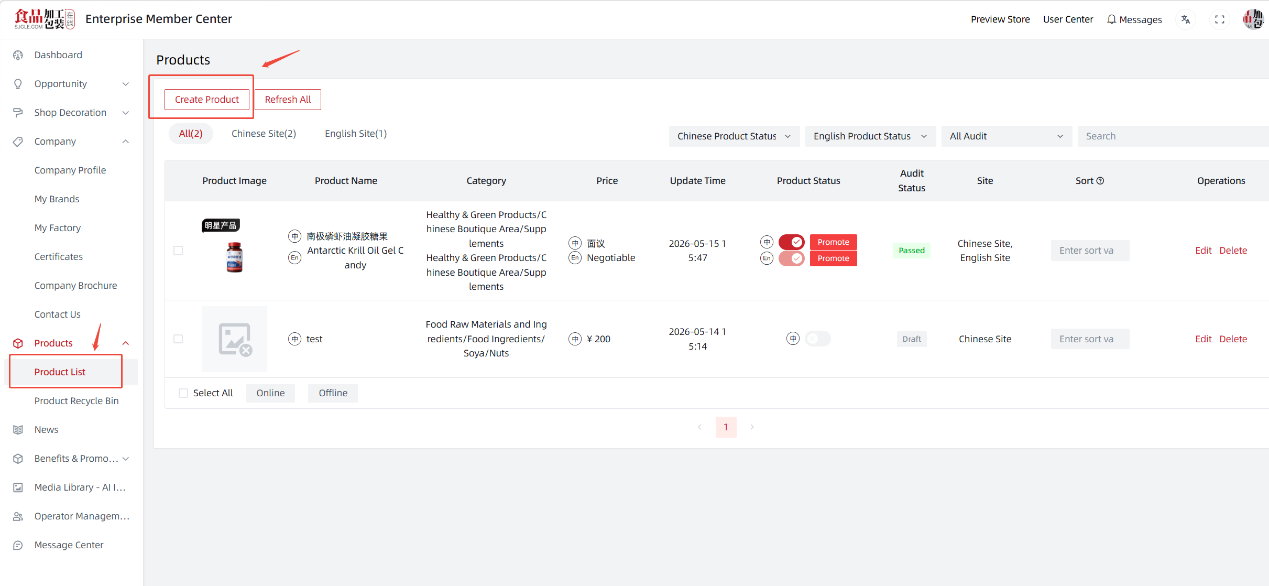Tick checkbox for test product row
This screenshot has width=1269, height=586.
(x=178, y=339)
